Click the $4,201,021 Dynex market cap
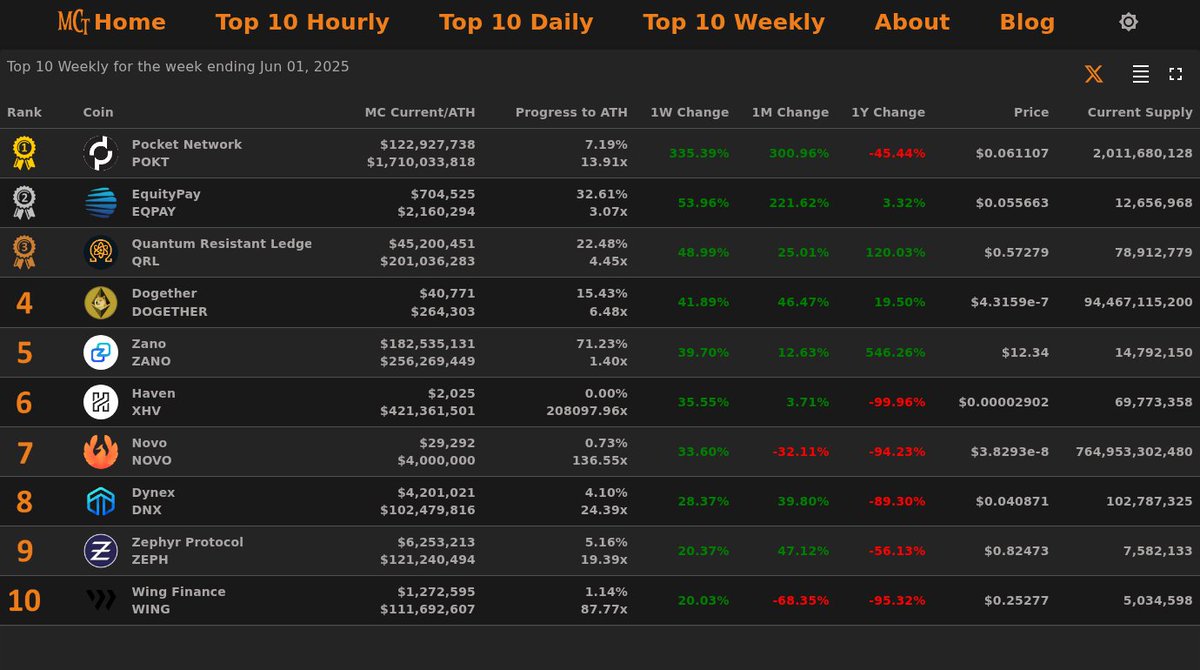 coord(437,493)
